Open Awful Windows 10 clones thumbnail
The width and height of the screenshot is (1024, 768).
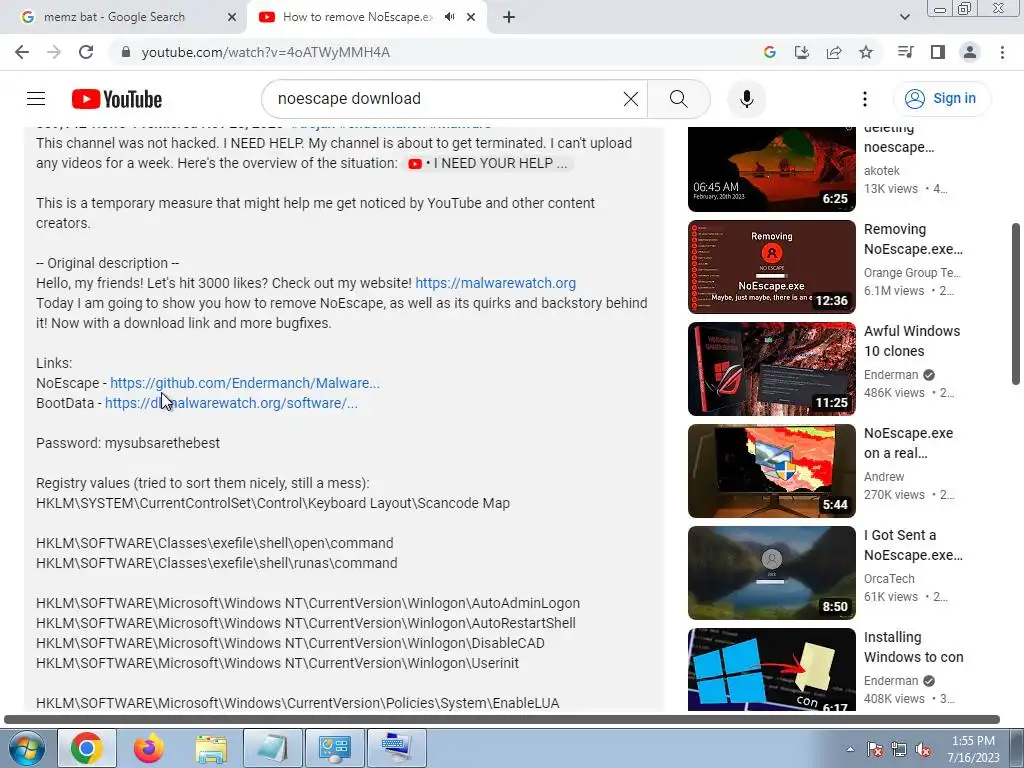click(771, 369)
